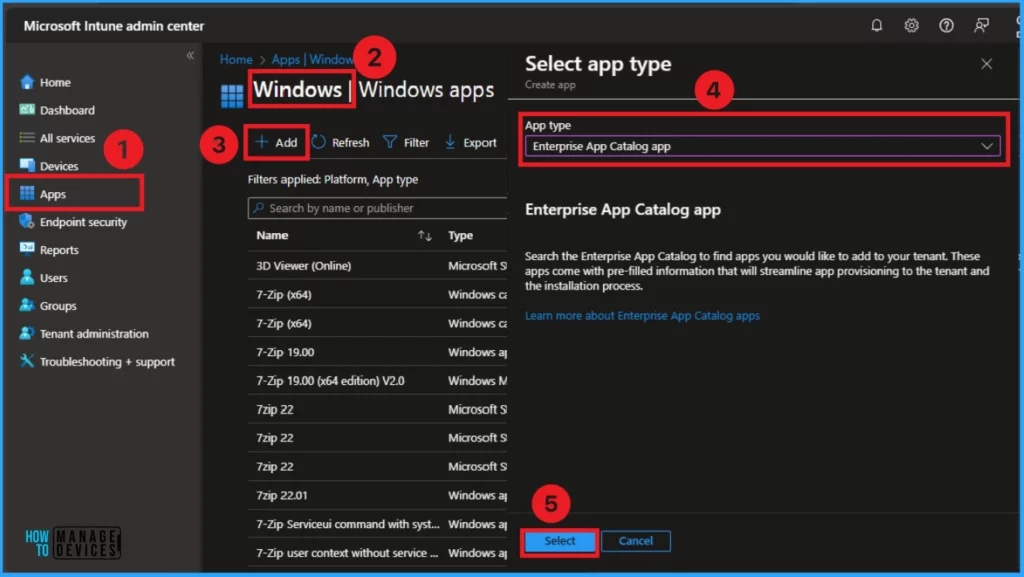Go to Home in sidebar
Image resolution: width=1024 pixels, height=577 pixels.
[x=55, y=82]
